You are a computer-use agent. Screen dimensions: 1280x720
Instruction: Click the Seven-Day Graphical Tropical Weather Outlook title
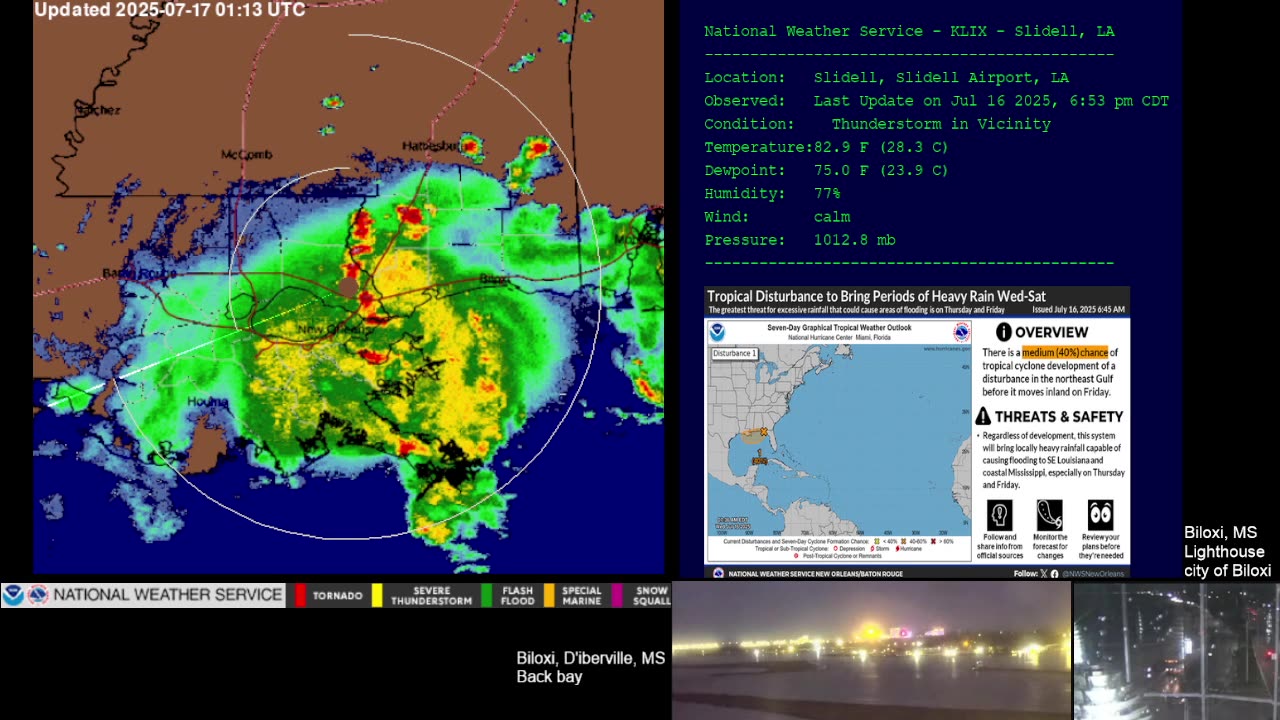pyautogui.click(x=839, y=327)
